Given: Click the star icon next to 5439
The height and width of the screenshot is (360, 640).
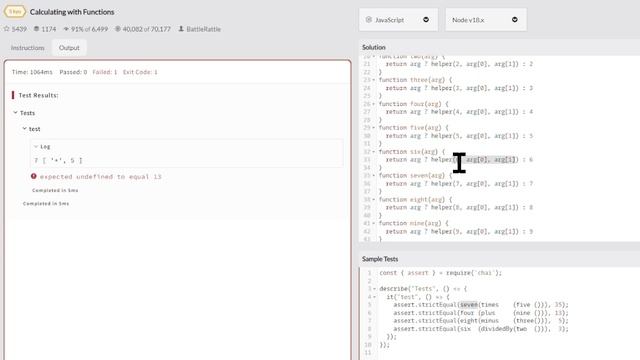Looking at the screenshot, I should (x=7, y=29).
